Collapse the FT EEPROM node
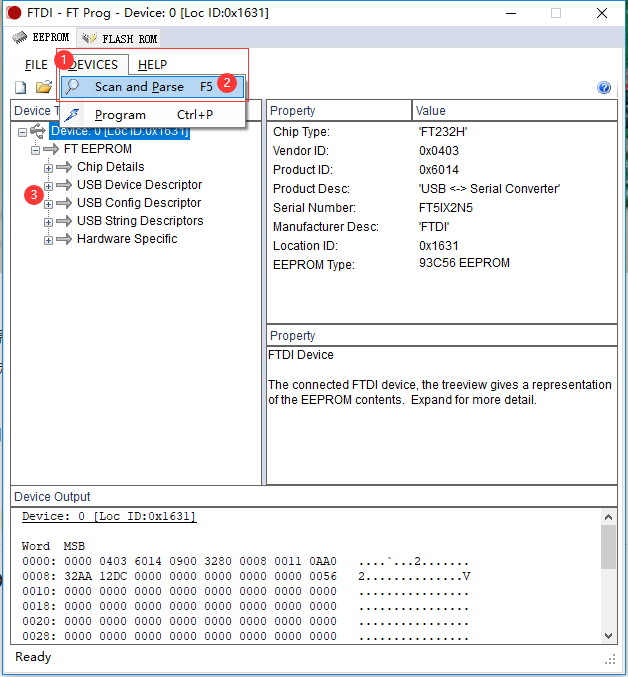This screenshot has height=677, width=628. 35,150
